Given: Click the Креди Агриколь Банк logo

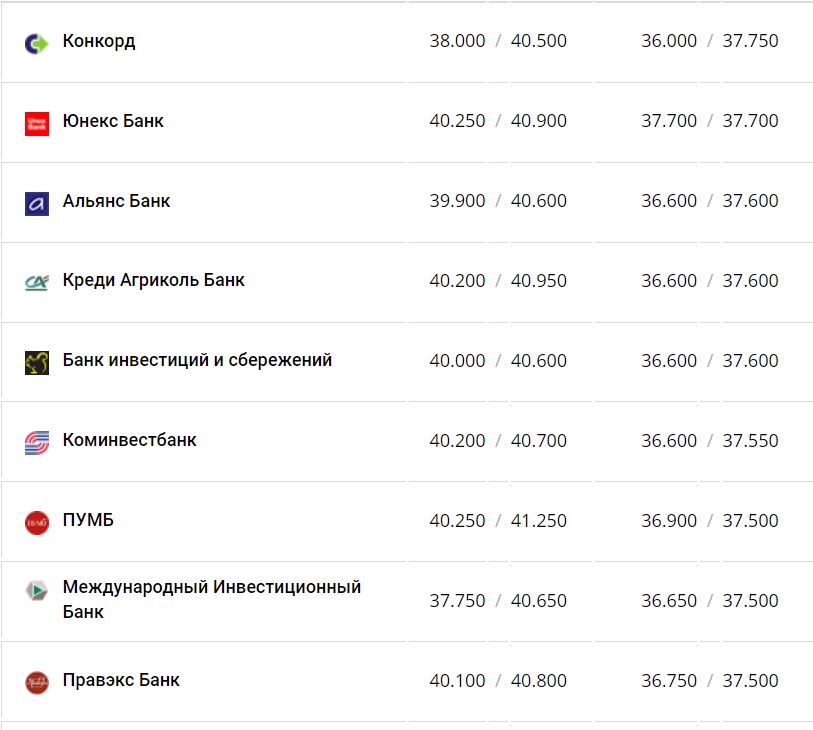Looking at the screenshot, I should pos(37,282).
